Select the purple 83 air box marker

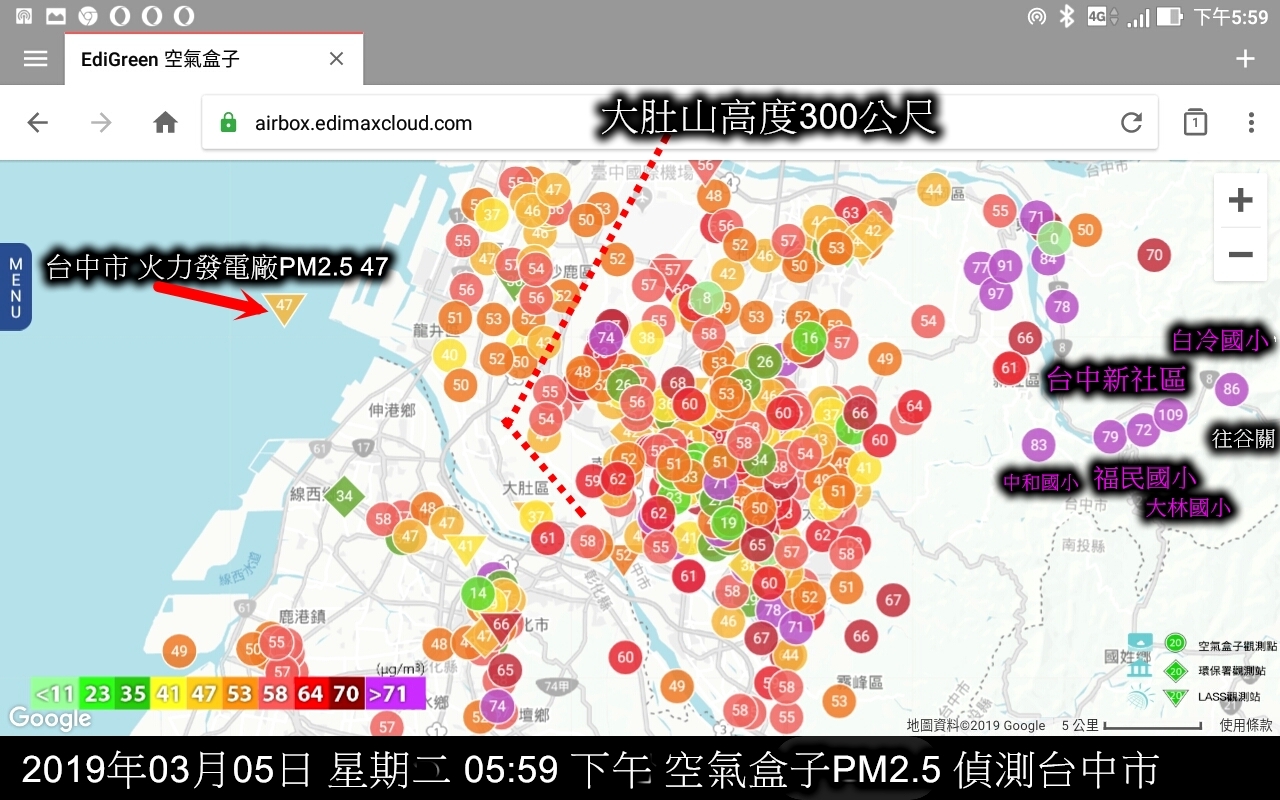(x=1039, y=445)
